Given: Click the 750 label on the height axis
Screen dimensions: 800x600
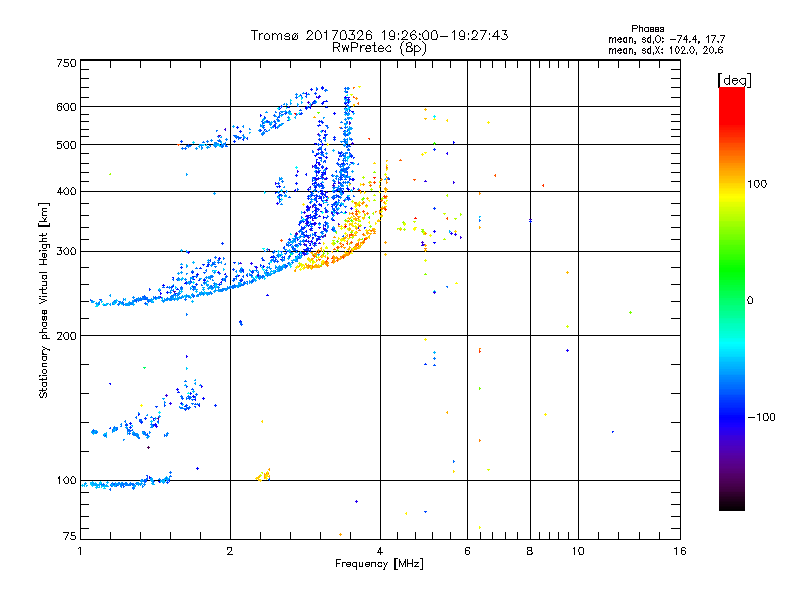Looking at the screenshot, I should (x=66, y=63).
